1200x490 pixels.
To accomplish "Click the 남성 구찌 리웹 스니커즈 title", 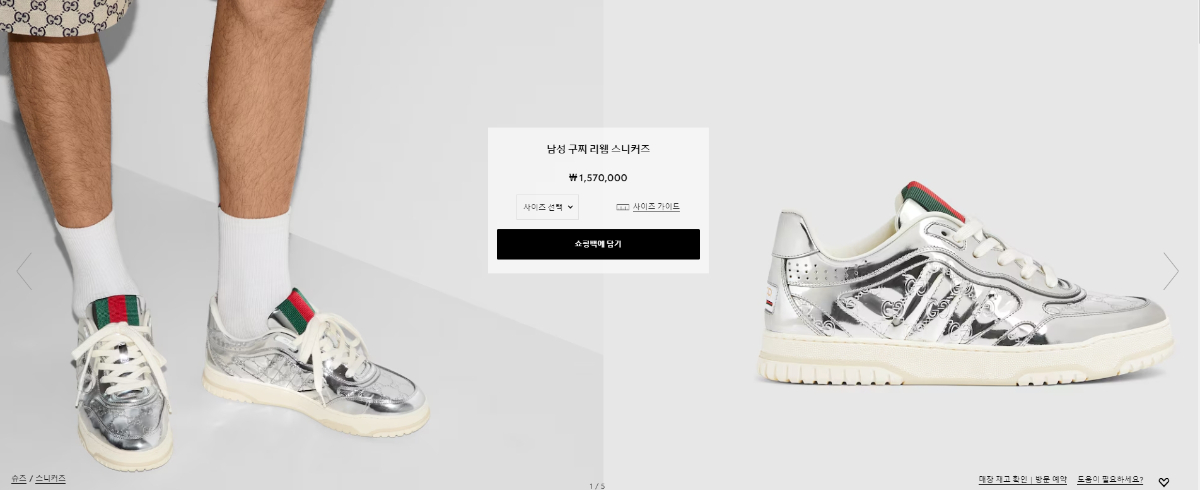I will coord(598,149).
